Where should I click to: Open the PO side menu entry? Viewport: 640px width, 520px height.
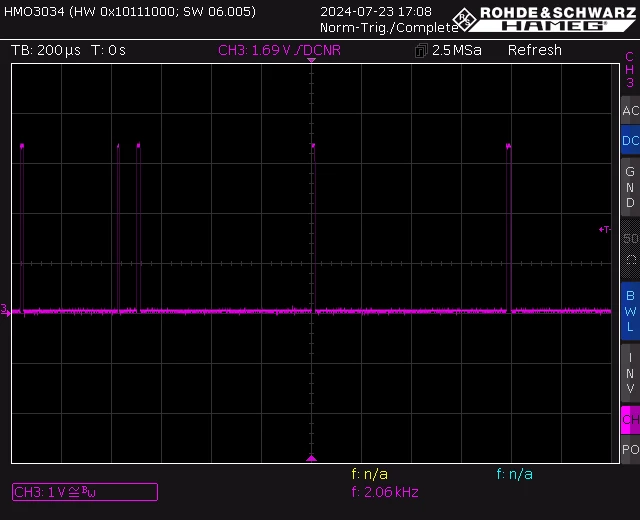point(631,449)
